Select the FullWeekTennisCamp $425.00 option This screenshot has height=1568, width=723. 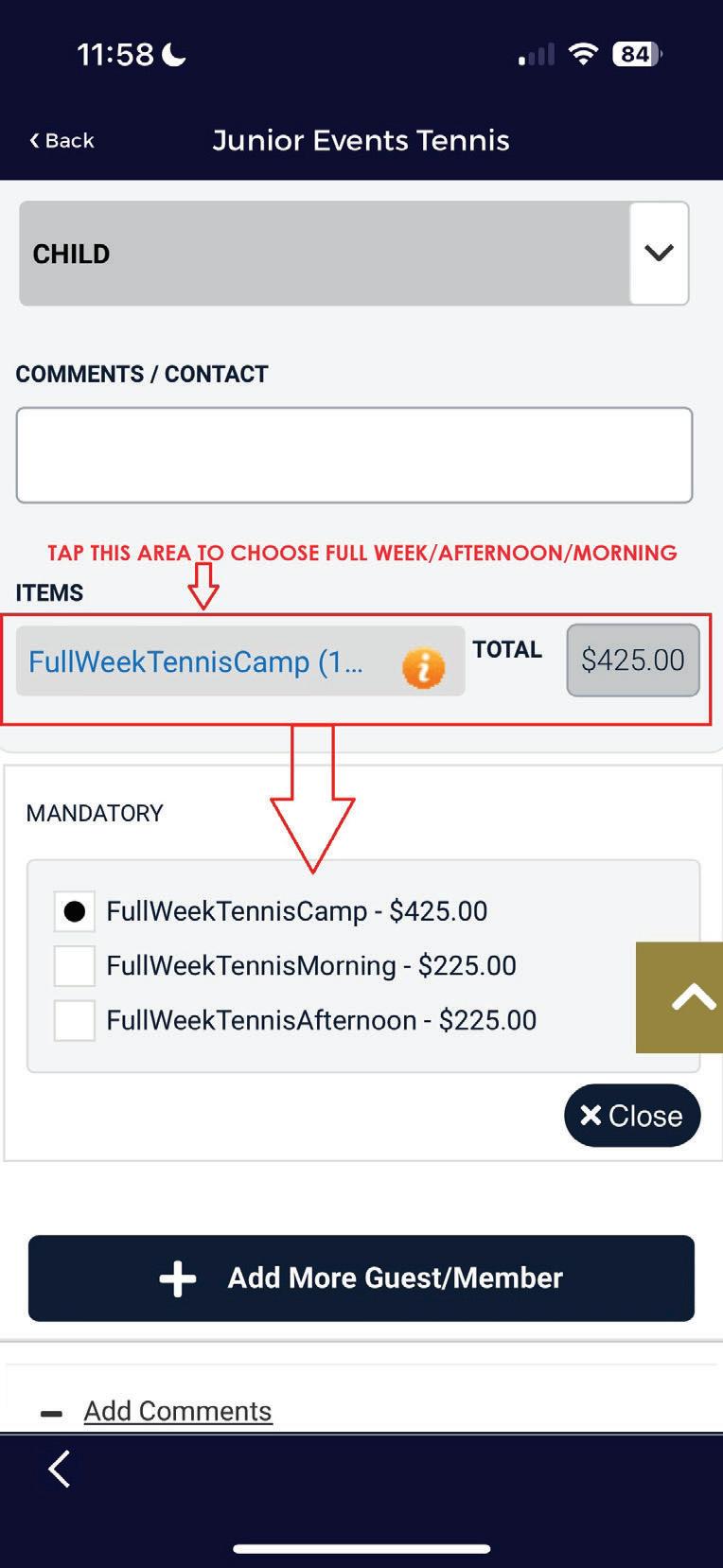(75, 911)
